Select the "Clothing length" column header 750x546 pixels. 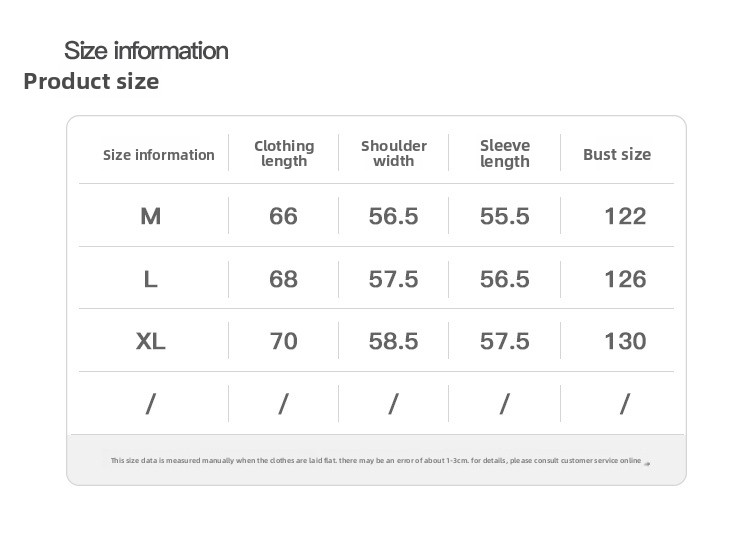(284, 154)
